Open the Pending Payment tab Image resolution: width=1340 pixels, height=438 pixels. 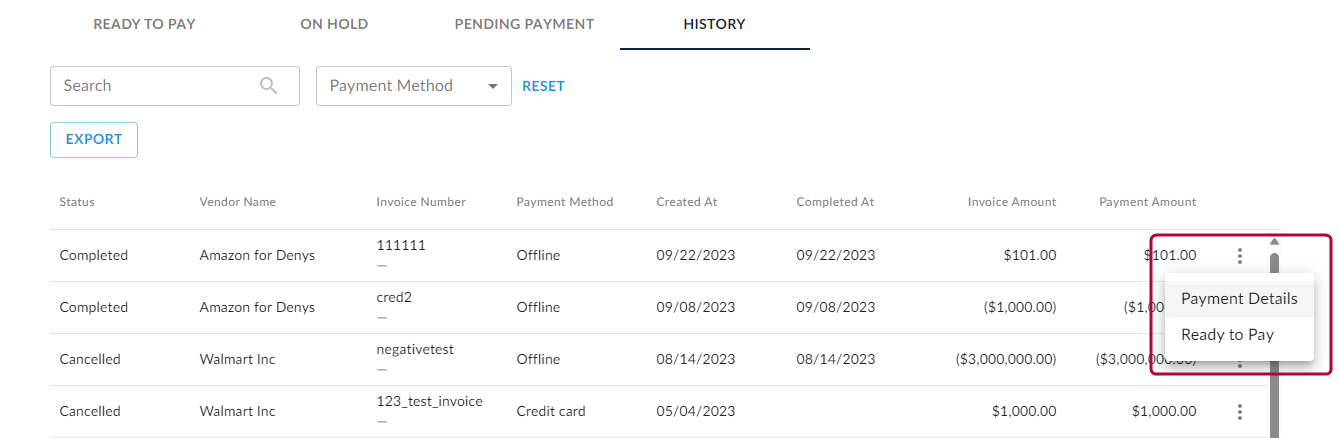pos(524,24)
